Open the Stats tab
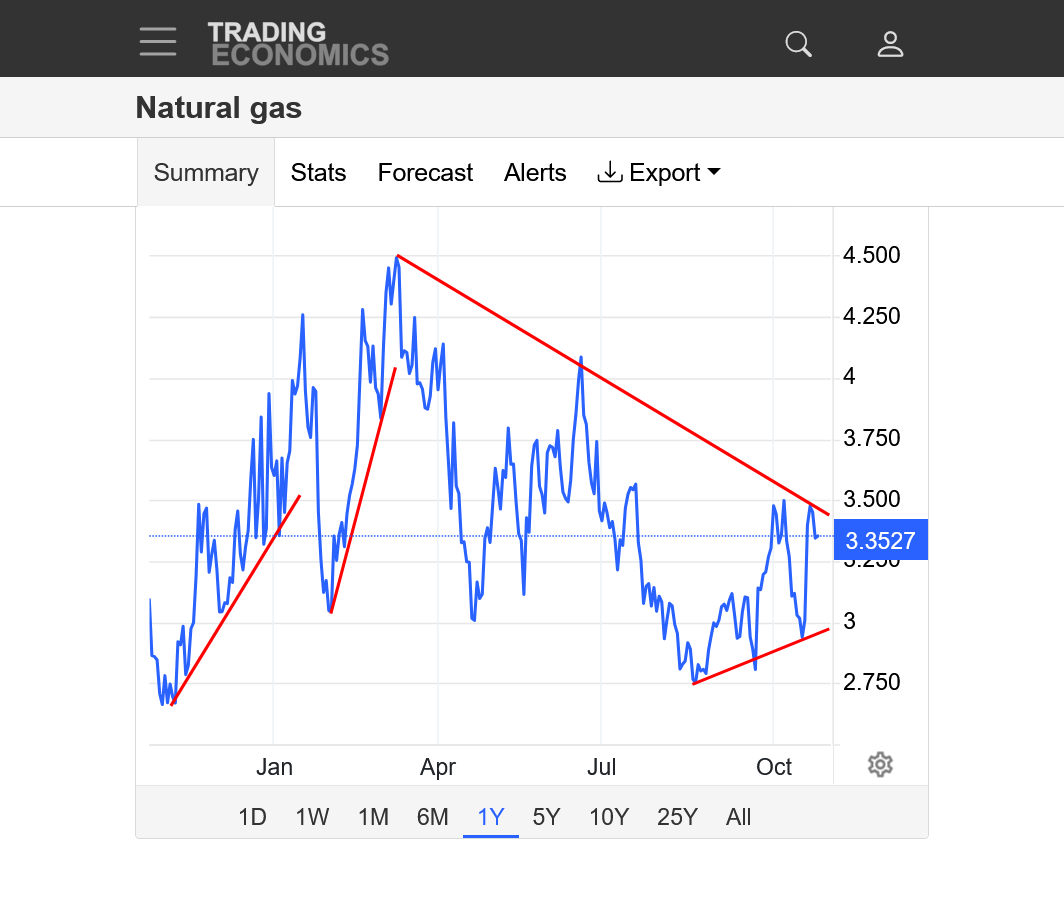 [318, 173]
